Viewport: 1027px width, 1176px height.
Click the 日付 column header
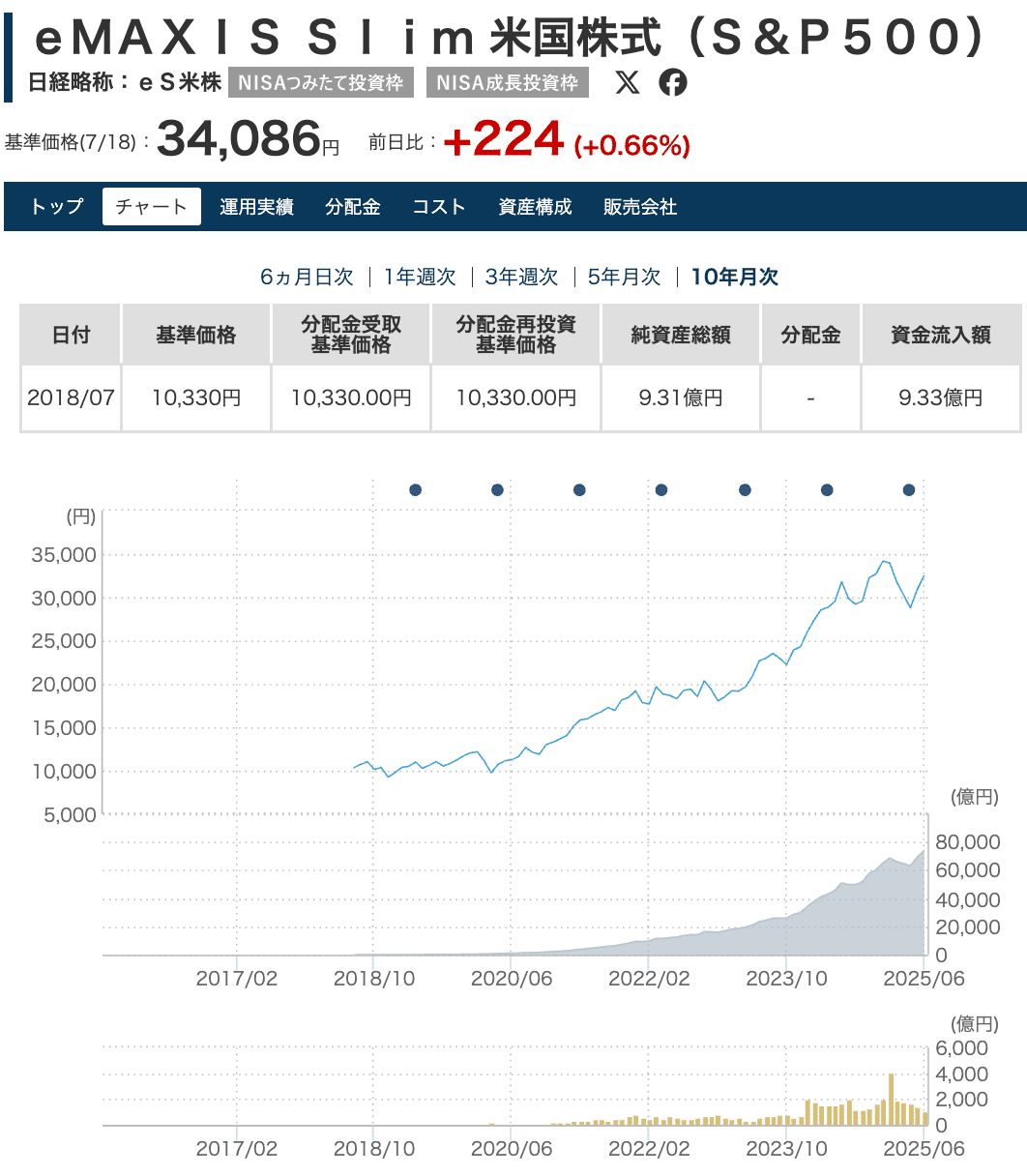(71, 335)
